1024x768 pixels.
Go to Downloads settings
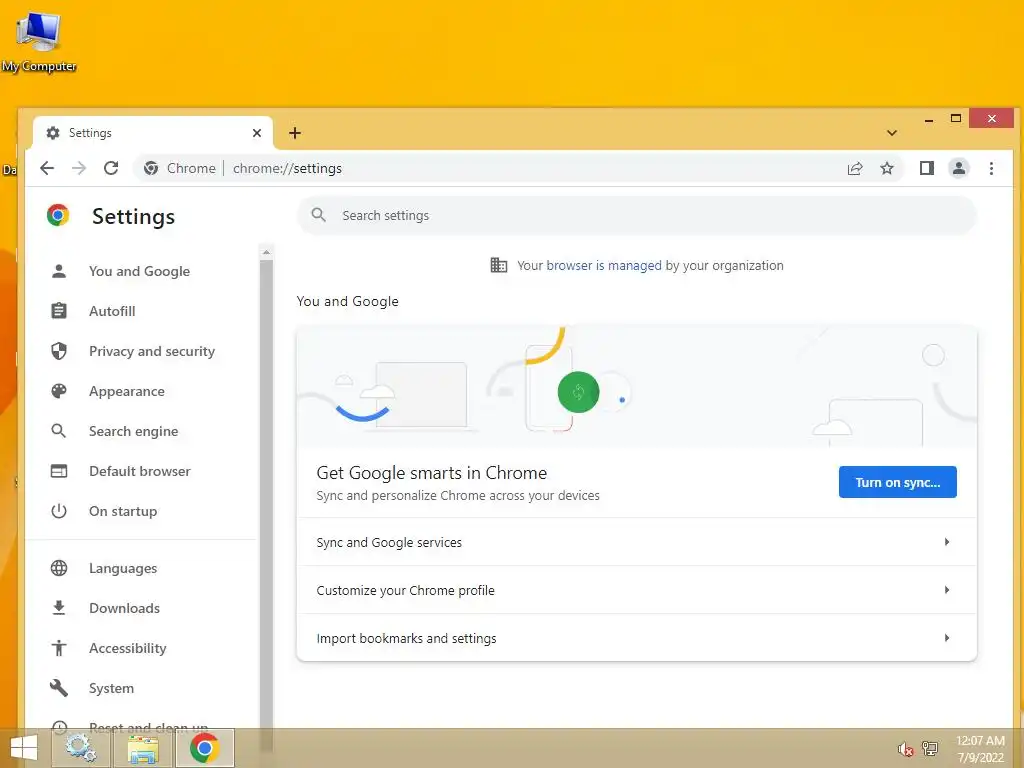(124, 608)
